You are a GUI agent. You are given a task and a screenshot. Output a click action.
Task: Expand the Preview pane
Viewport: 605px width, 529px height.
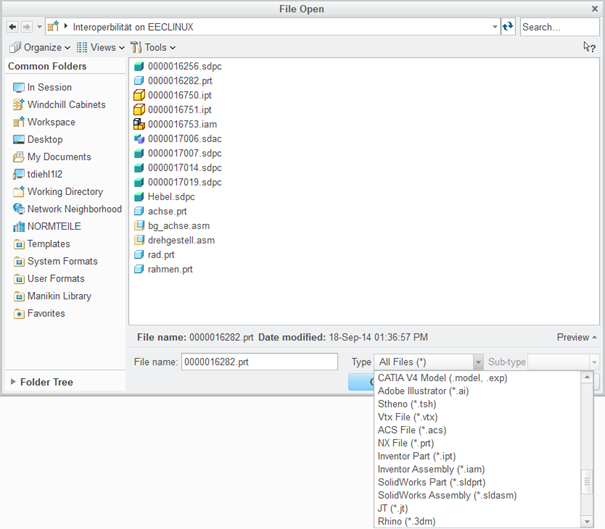click(576, 337)
